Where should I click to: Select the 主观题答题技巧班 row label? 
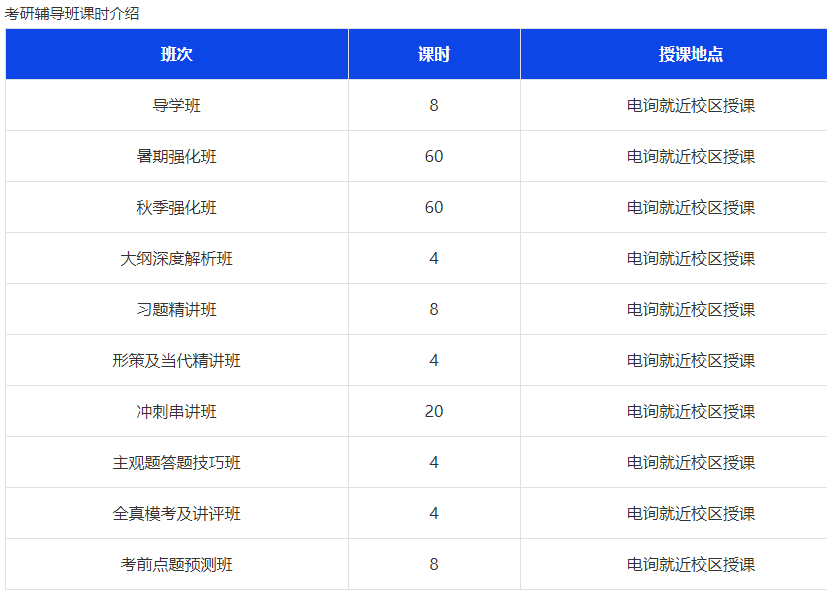pos(175,462)
